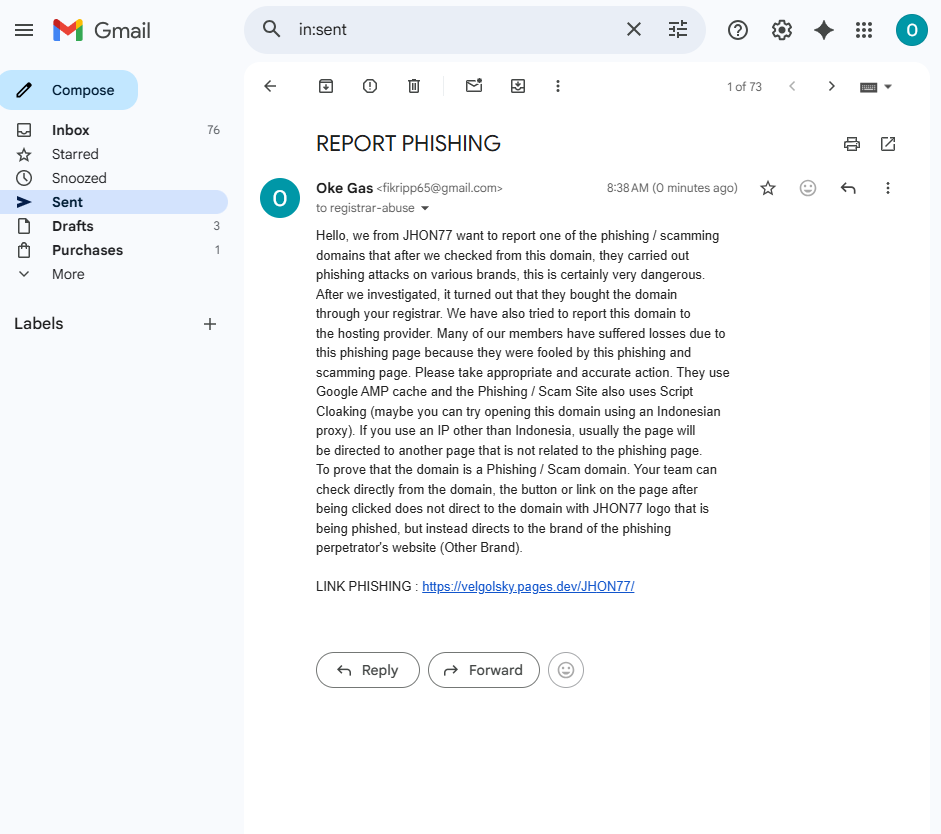Screen dimensions: 941x834
Task: Open the Starred folder
Action: [114, 154]
